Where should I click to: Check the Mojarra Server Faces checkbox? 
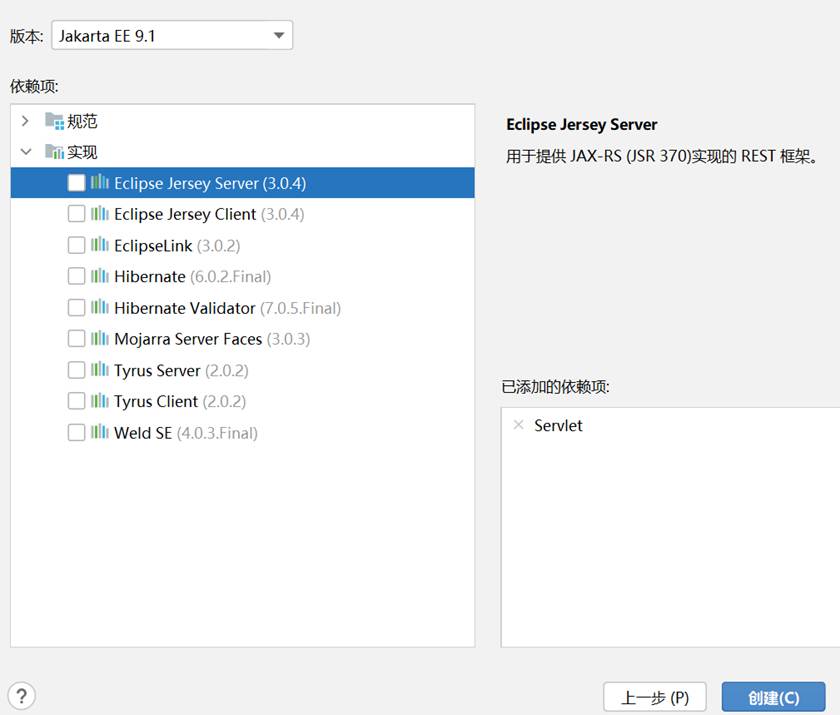click(x=76, y=338)
